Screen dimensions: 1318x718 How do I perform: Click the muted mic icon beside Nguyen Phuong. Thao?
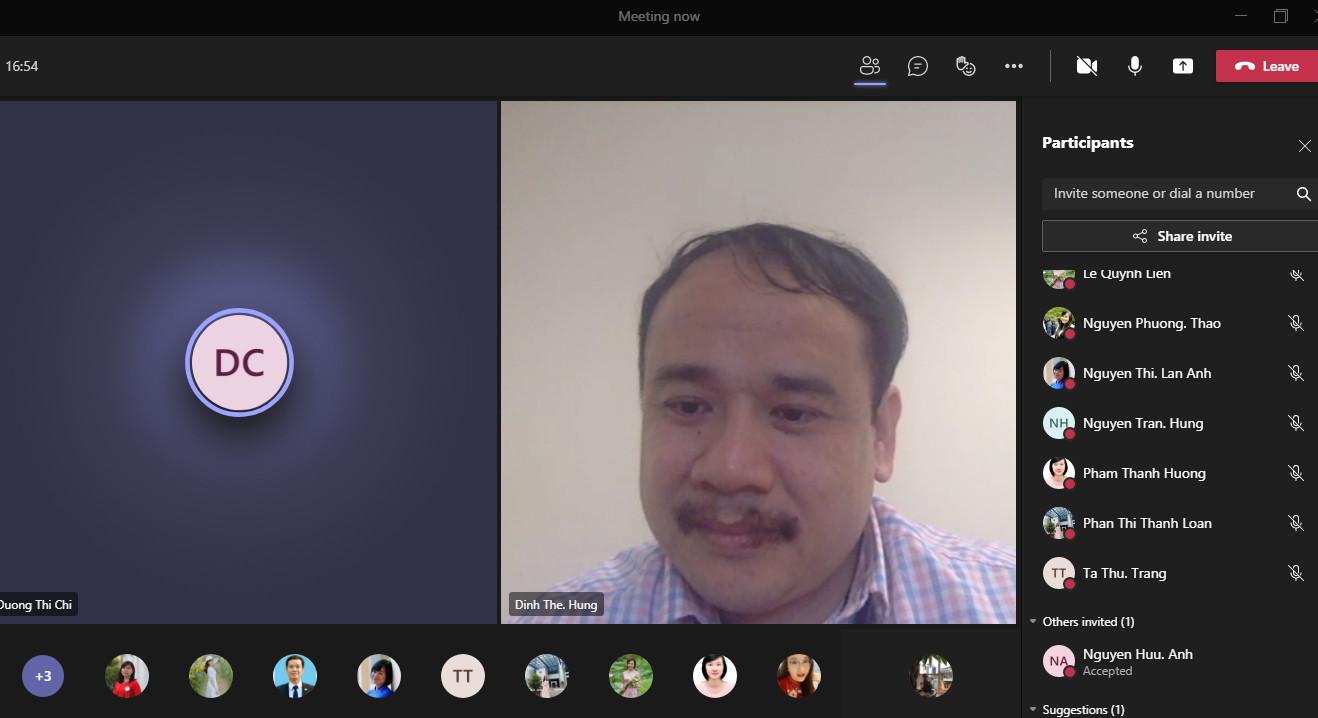pyautogui.click(x=1296, y=323)
